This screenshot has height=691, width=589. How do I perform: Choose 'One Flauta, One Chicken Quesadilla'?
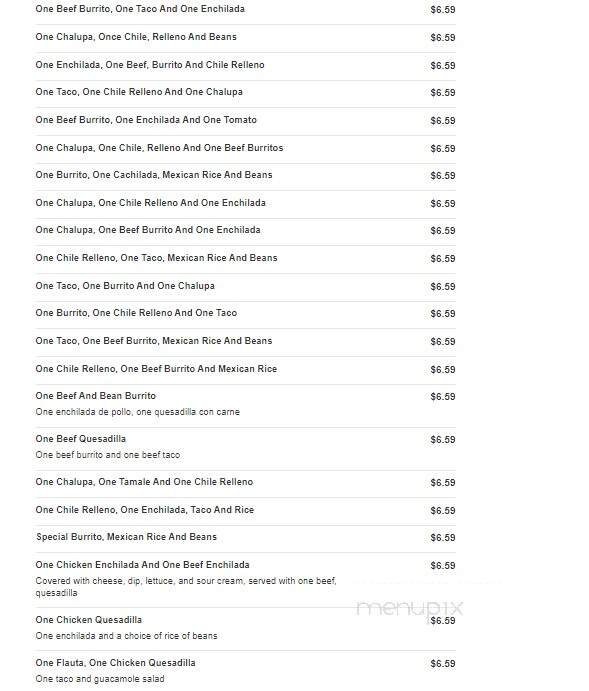click(x=115, y=663)
